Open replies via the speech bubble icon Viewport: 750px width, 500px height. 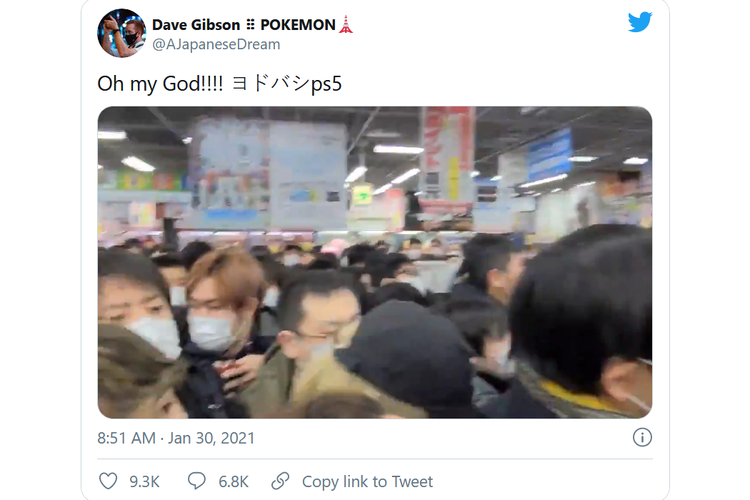pos(197,481)
